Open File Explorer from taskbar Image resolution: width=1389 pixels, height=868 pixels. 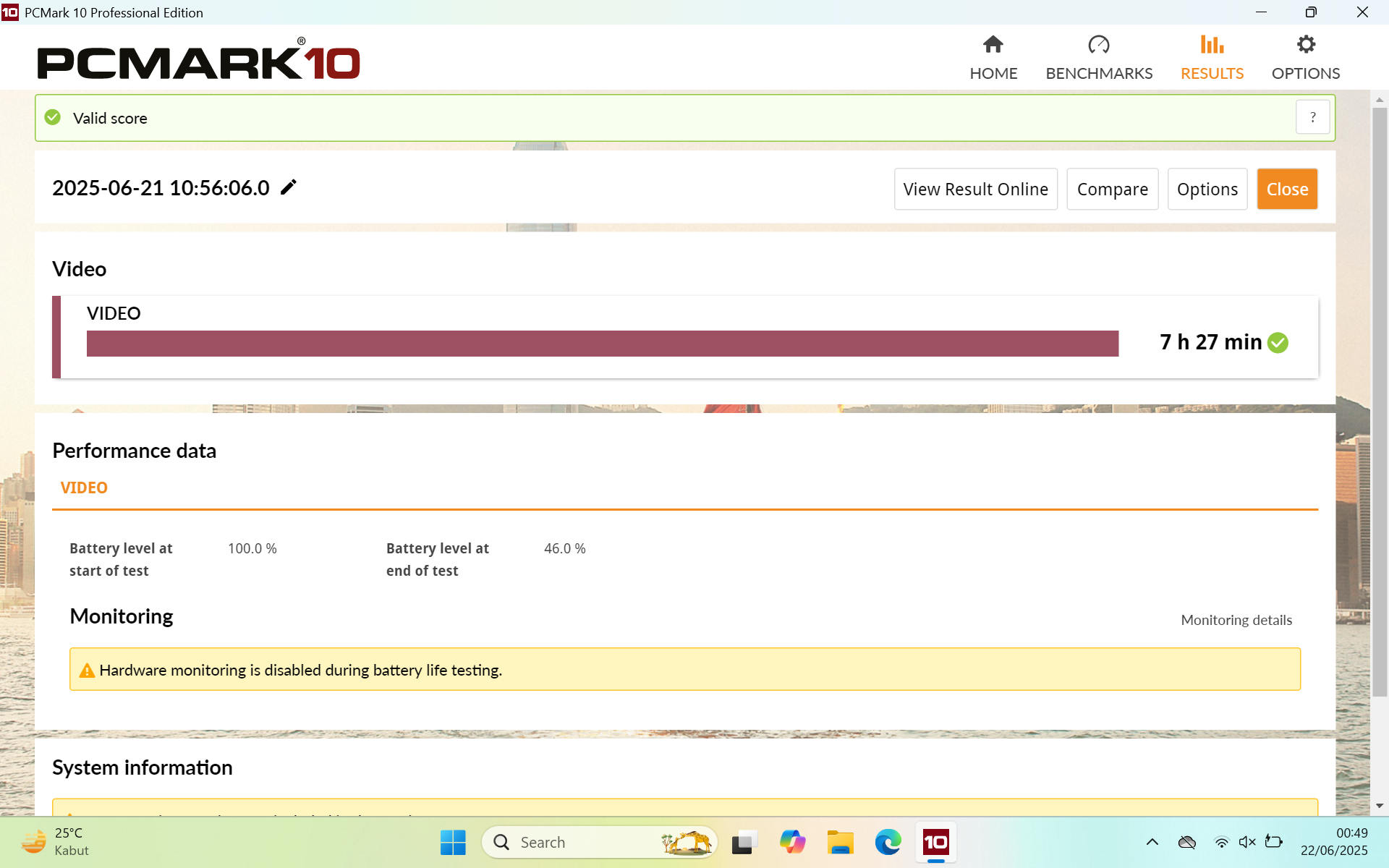(x=840, y=842)
